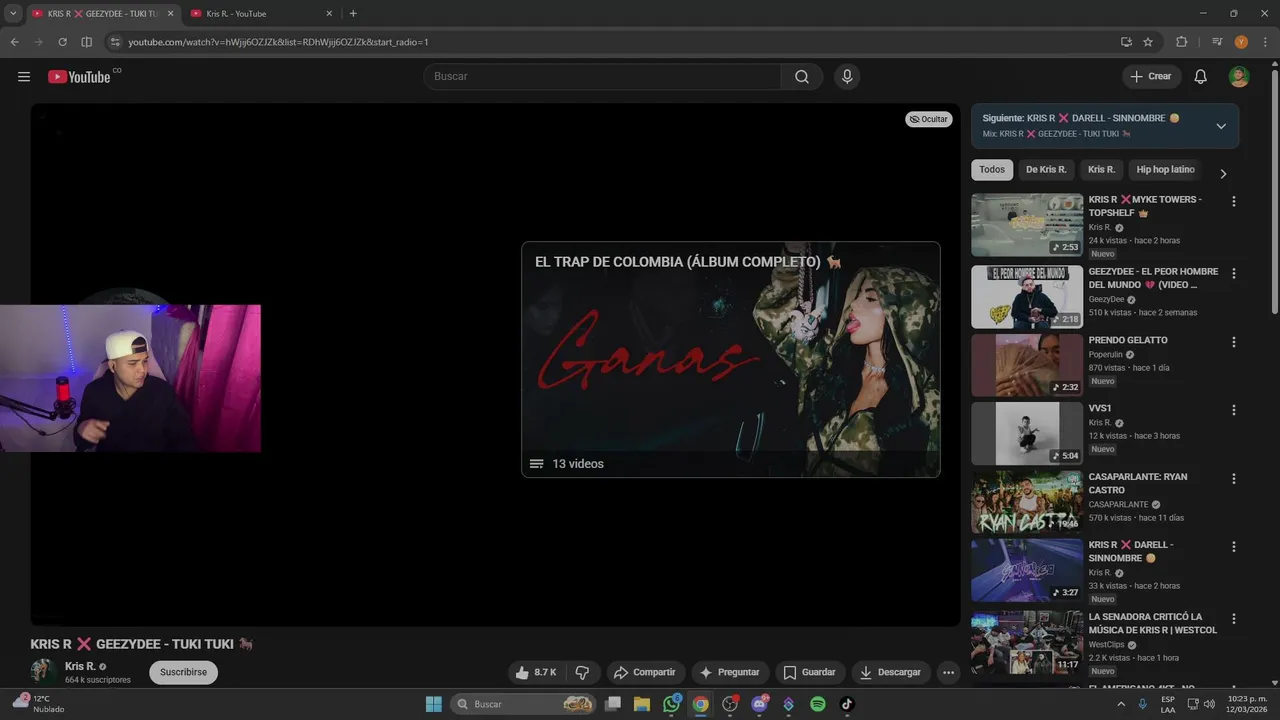
Task: Open TikTok from the taskbar
Action: click(x=846, y=704)
